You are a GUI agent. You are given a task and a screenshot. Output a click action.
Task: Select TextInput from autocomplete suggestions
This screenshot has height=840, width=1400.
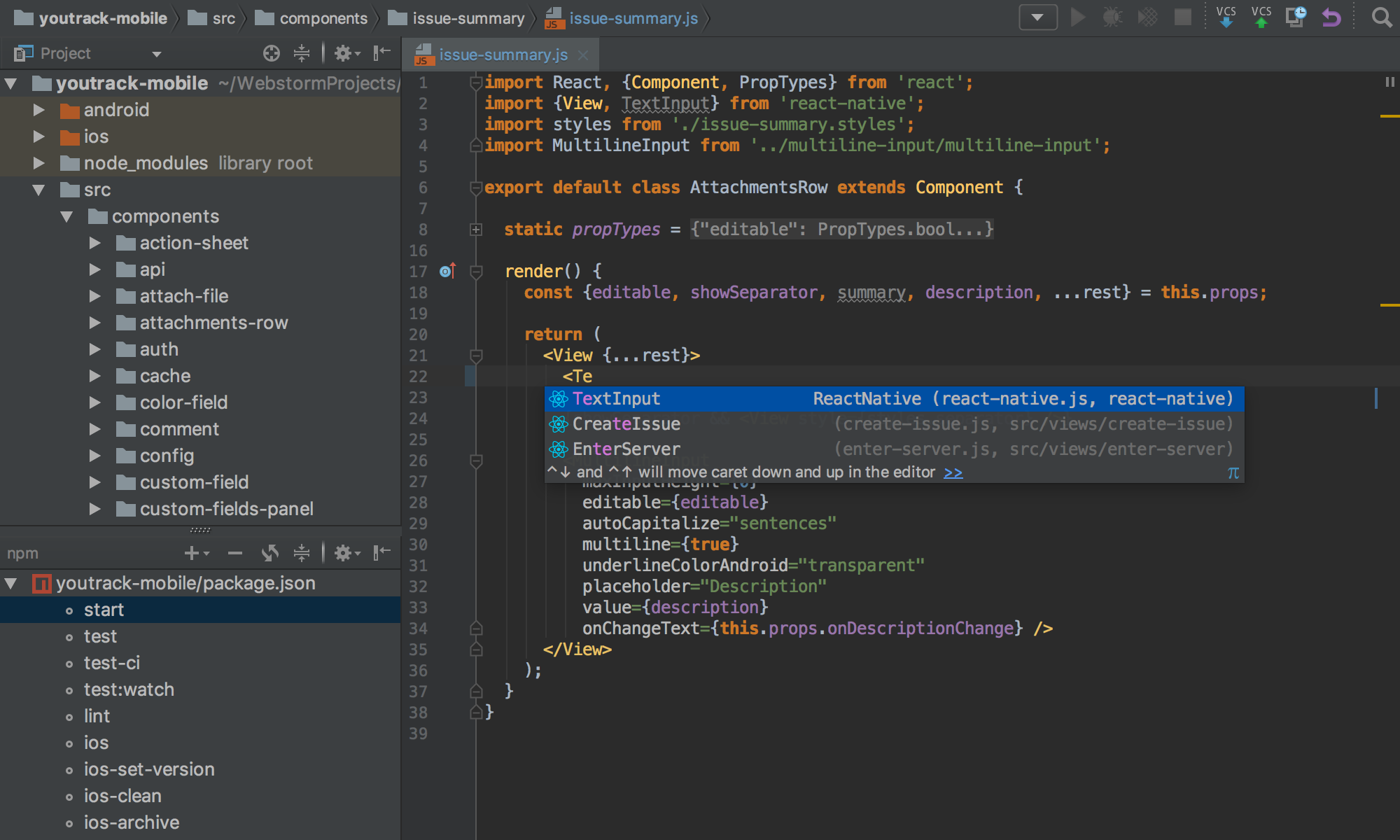point(613,398)
